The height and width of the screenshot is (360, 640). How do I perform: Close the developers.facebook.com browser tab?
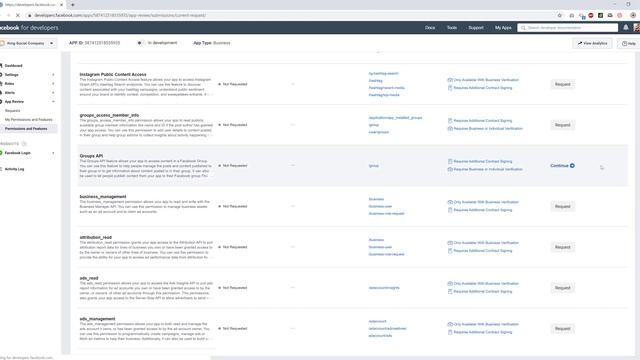pyautogui.click(x=62, y=4)
